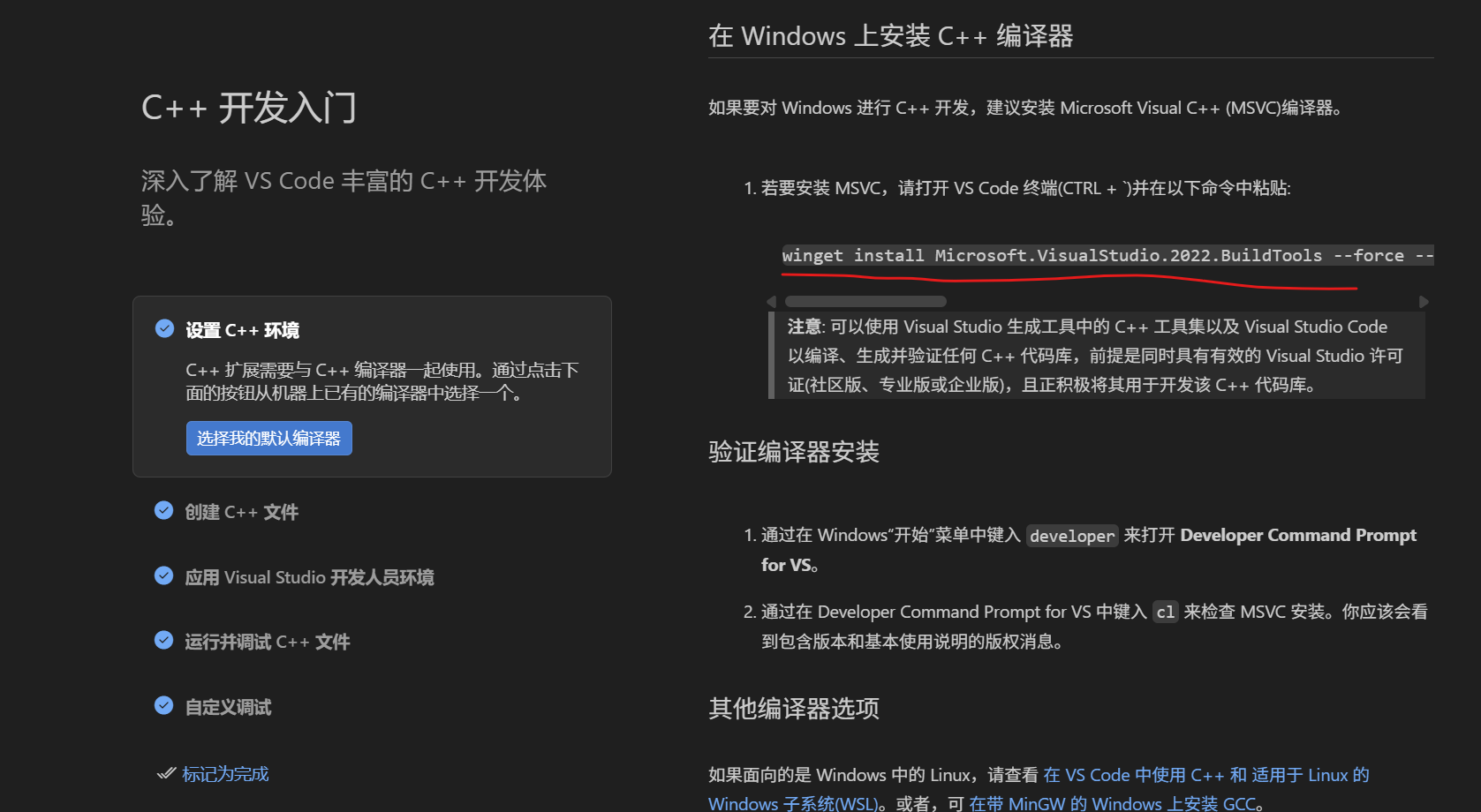Image resolution: width=1481 pixels, height=812 pixels.
Task: Expand the 应用 Visual Studio 开发人员环境 step
Action: coord(309,577)
